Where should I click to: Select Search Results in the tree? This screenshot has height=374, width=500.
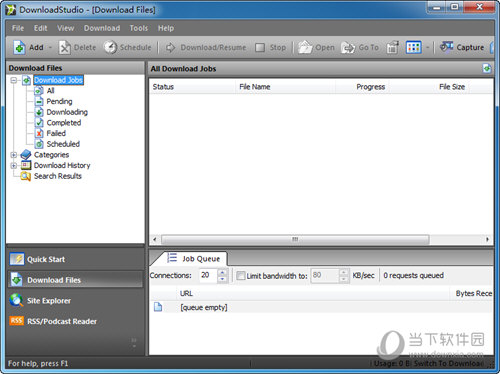pos(58,176)
